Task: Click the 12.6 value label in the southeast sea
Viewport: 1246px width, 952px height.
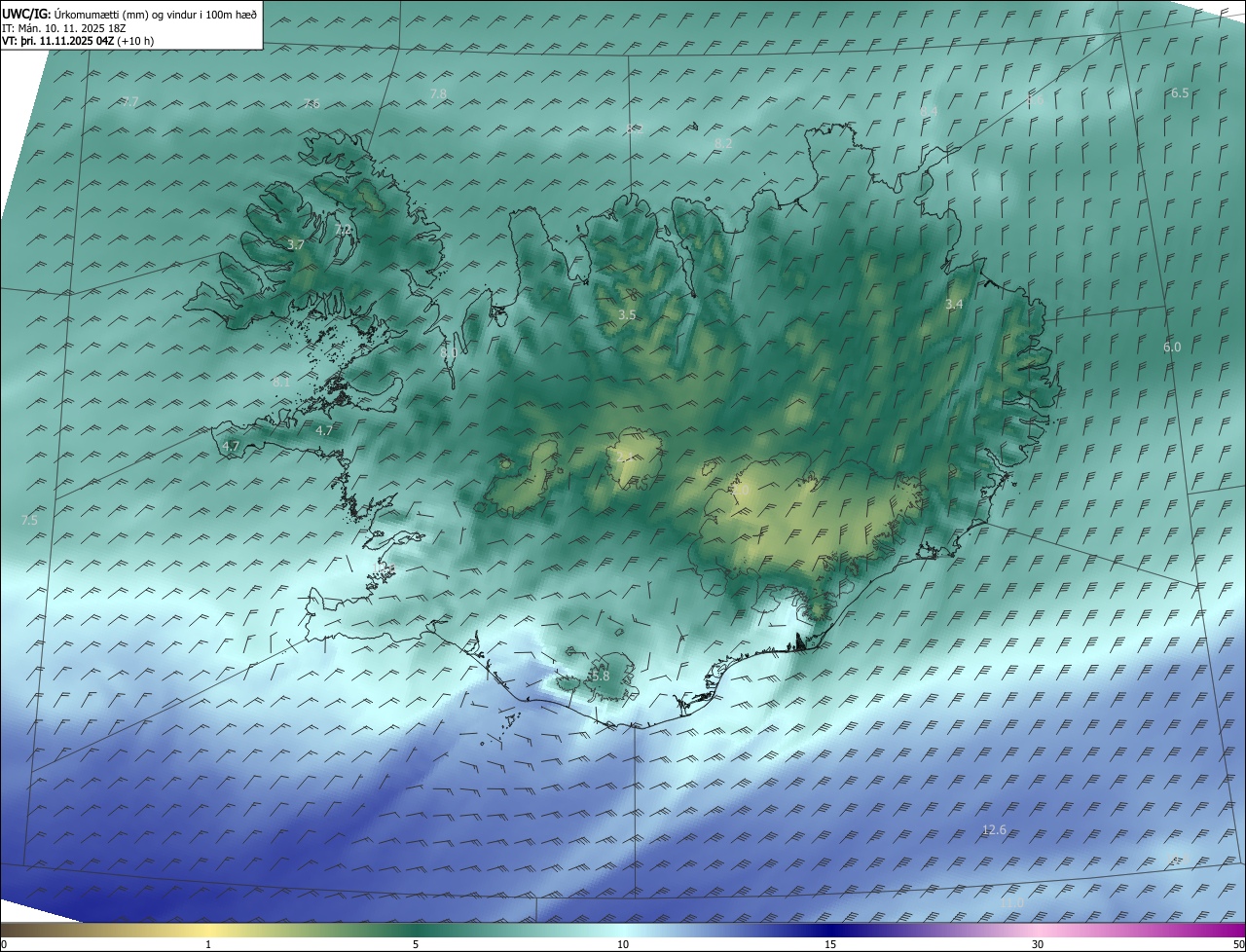Action: click(994, 830)
